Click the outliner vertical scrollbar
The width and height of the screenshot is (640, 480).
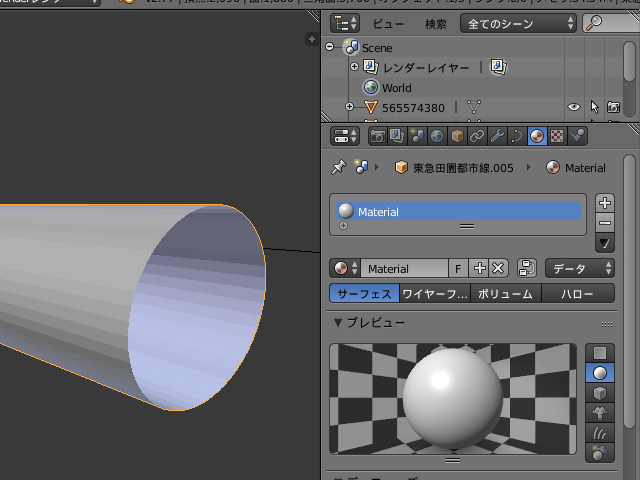click(x=629, y=61)
